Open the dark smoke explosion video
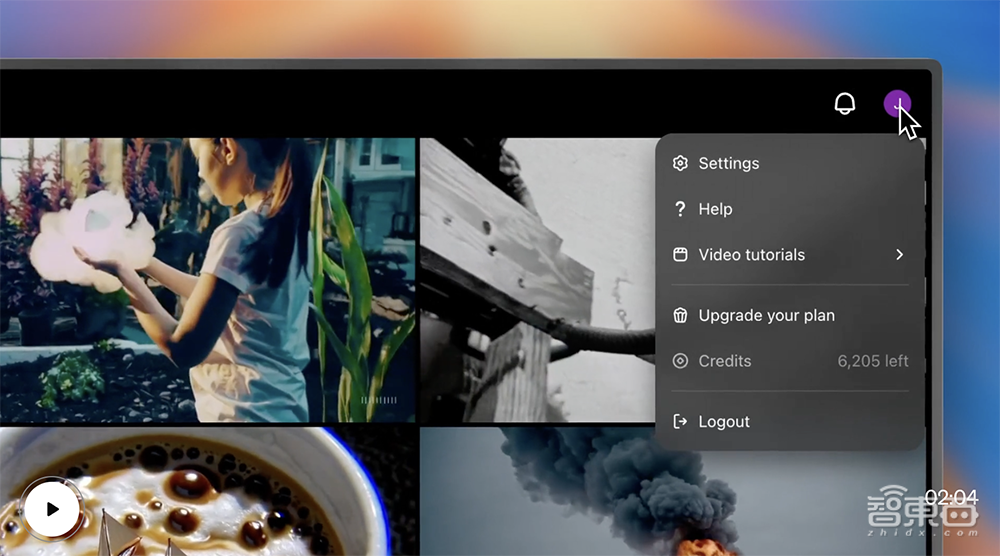This screenshot has height=556, width=1000. [x=600, y=490]
